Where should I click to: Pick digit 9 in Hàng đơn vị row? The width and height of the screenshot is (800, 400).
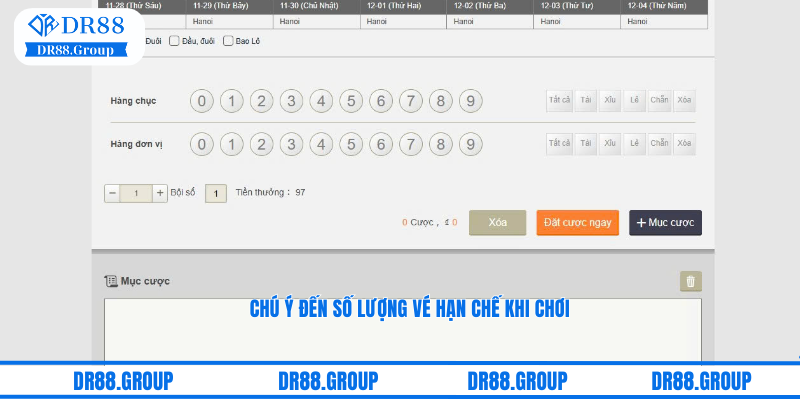point(470,144)
